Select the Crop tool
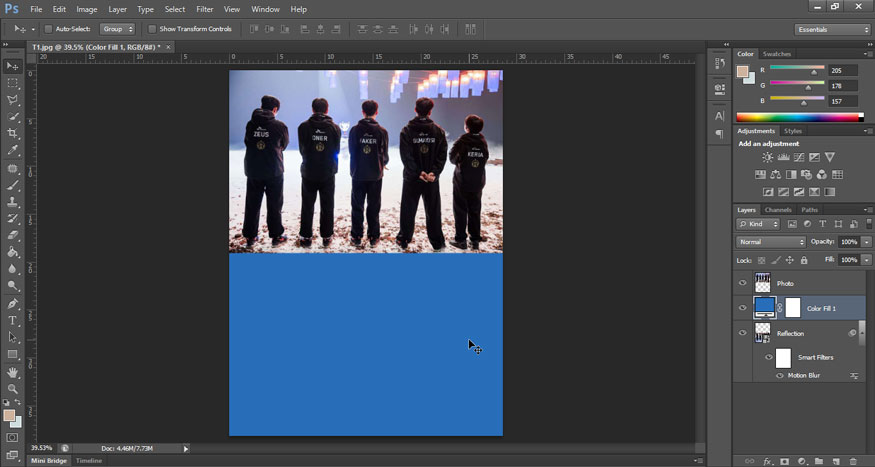Screen dimensions: 875x467 click(x=12, y=133)
